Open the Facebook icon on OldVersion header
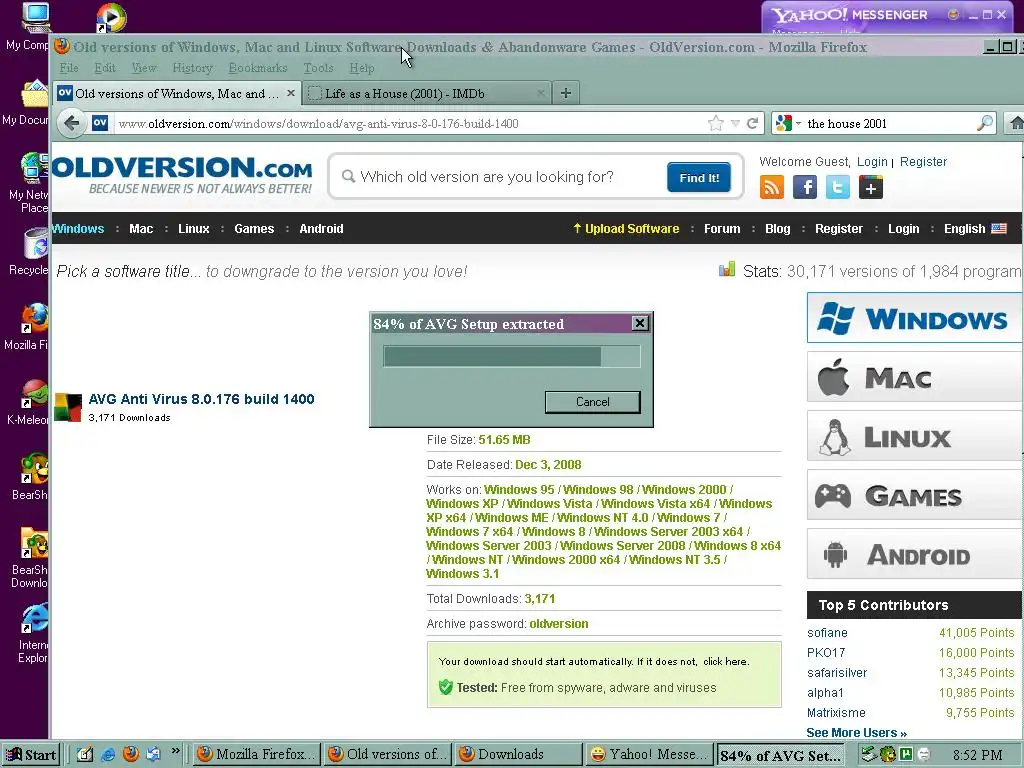This screenshot has width=1024, height=768. (805, 187)
